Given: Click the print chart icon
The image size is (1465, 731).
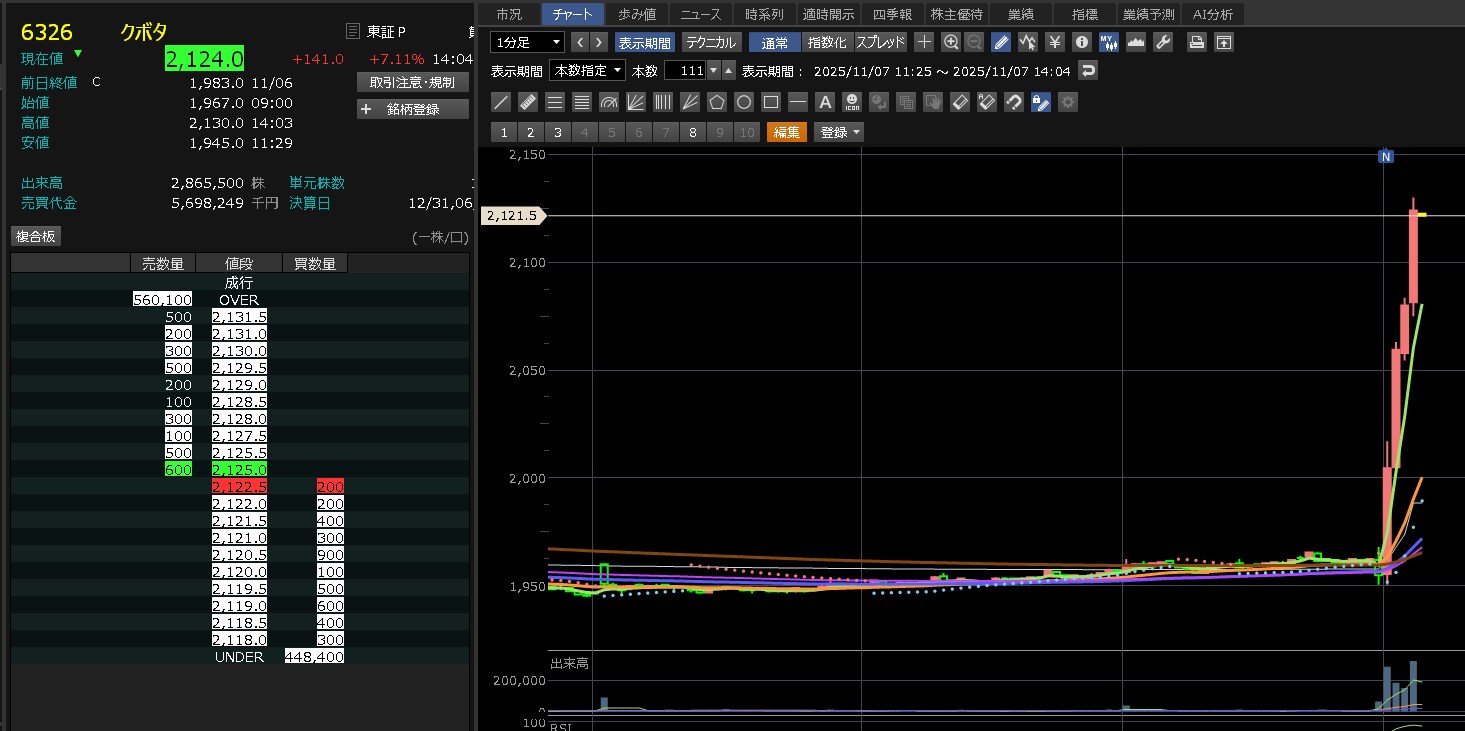Looking at the screenshot, I should coord(1197,42).
